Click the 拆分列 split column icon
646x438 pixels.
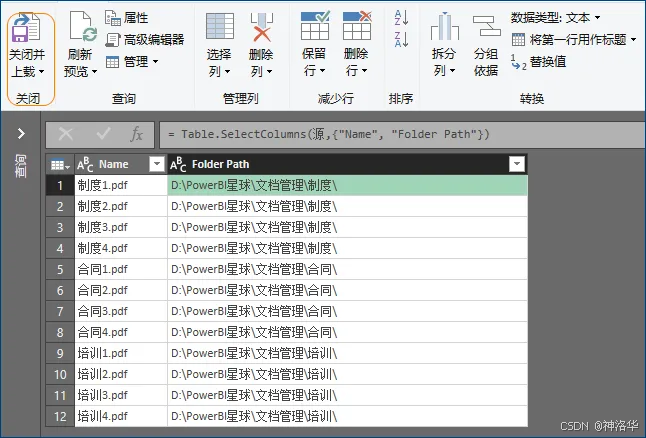(445, 26)
